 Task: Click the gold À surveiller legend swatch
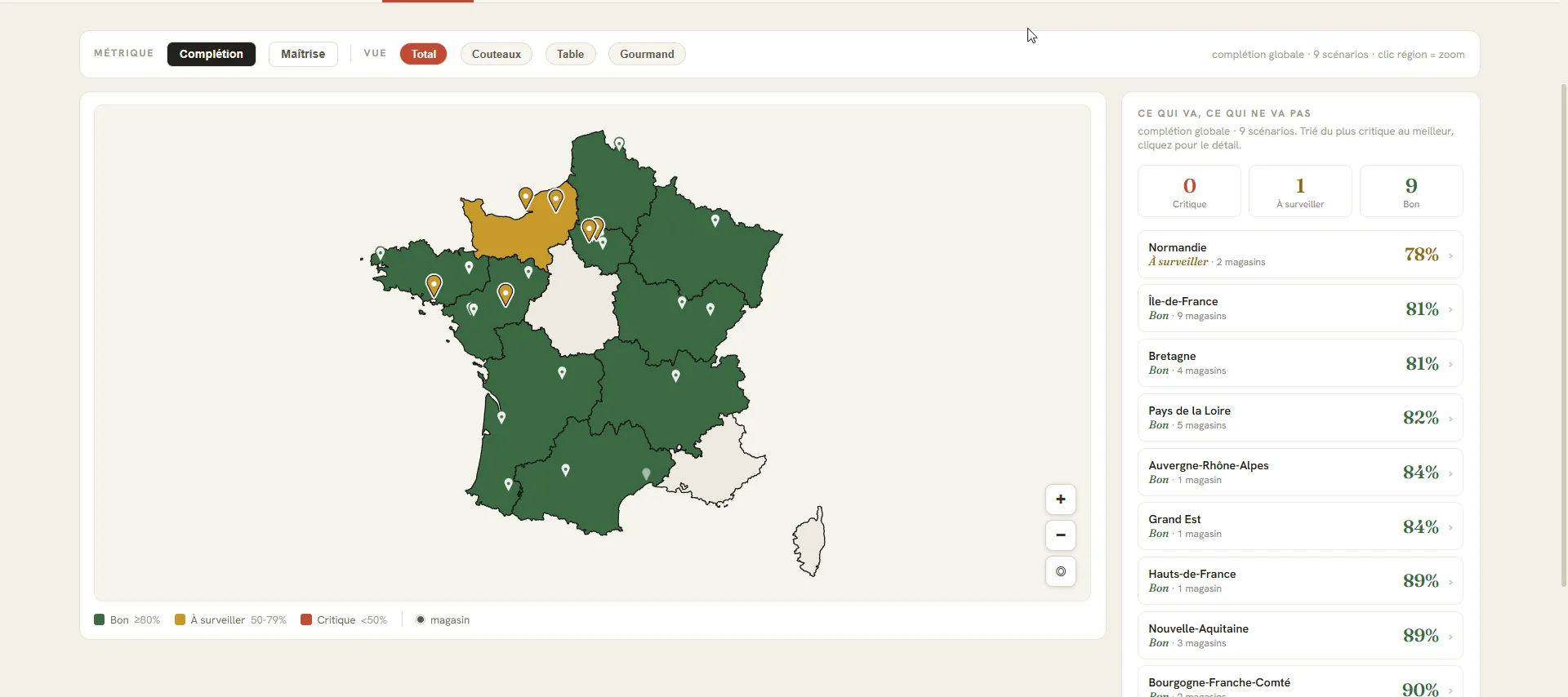tap(180, 619)
